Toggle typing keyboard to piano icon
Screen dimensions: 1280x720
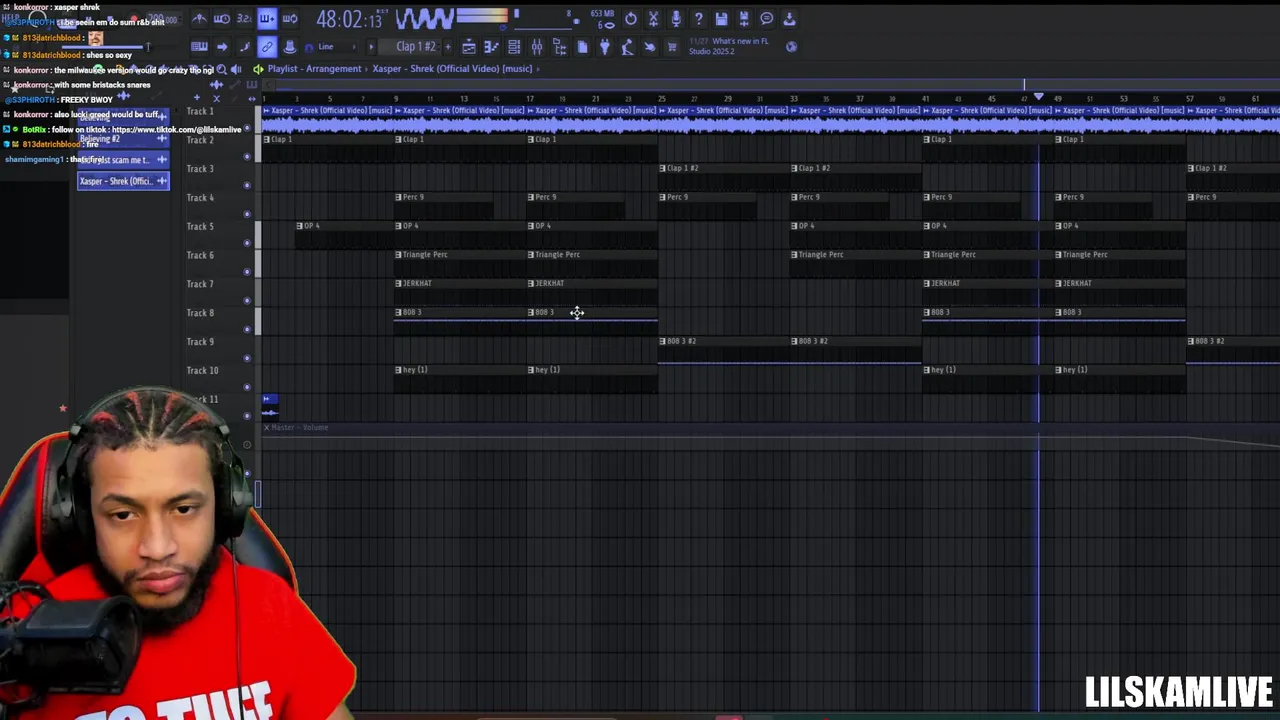tap(199, 47)
